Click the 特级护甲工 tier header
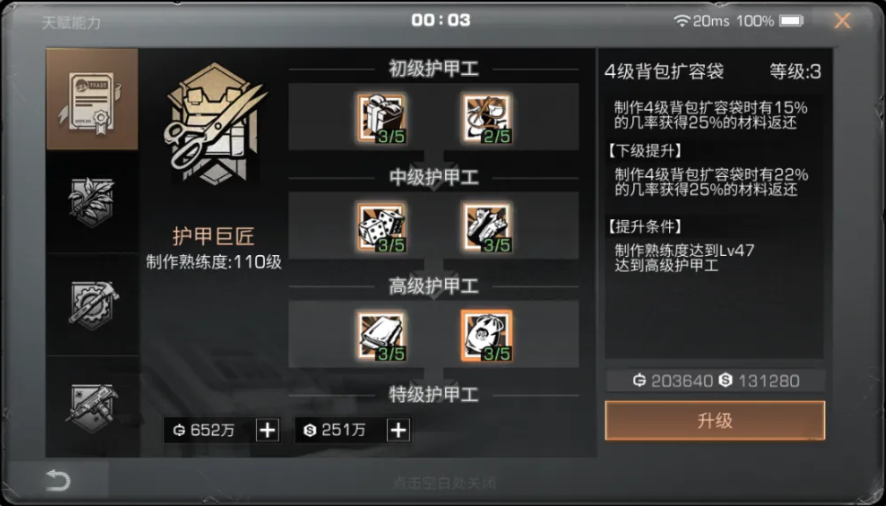 [x=433, y=395]
